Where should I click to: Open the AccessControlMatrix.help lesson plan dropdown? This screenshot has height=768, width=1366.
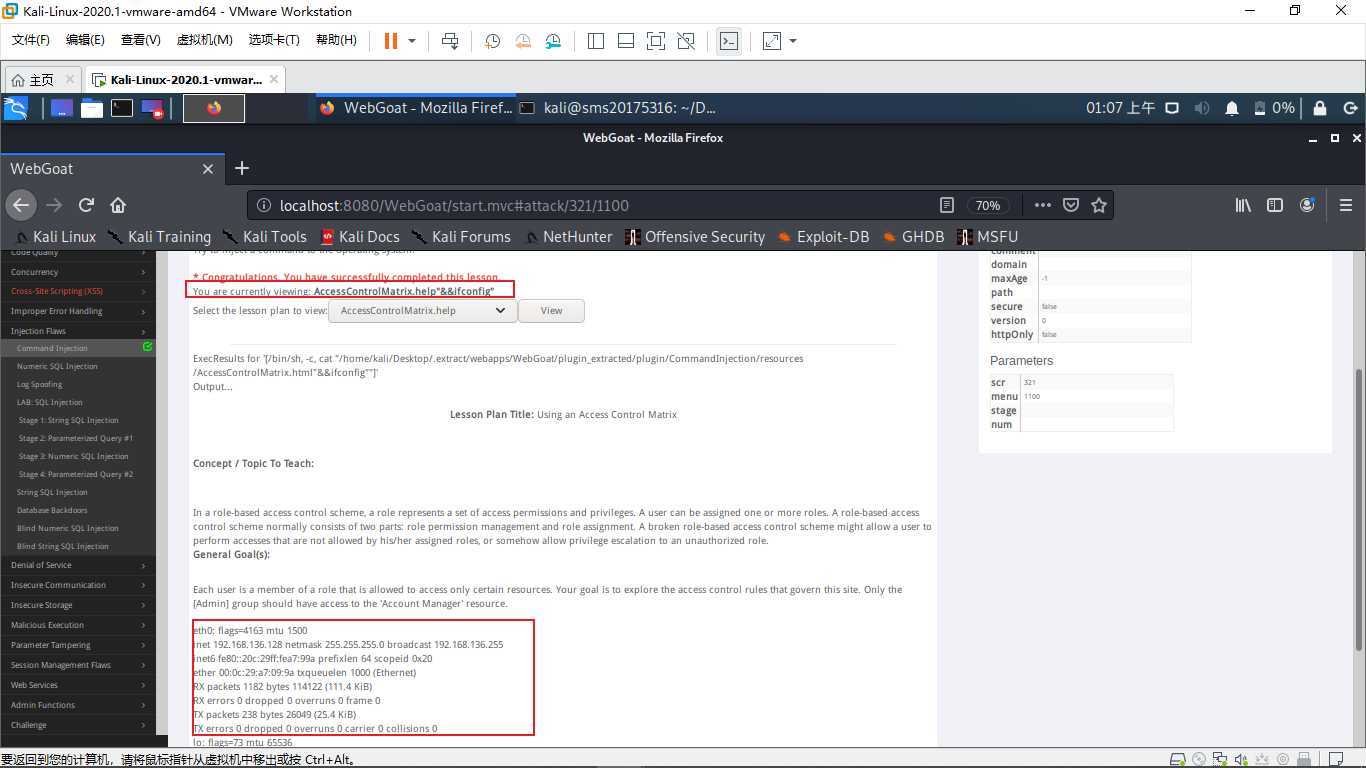click(x=424, y=310)
